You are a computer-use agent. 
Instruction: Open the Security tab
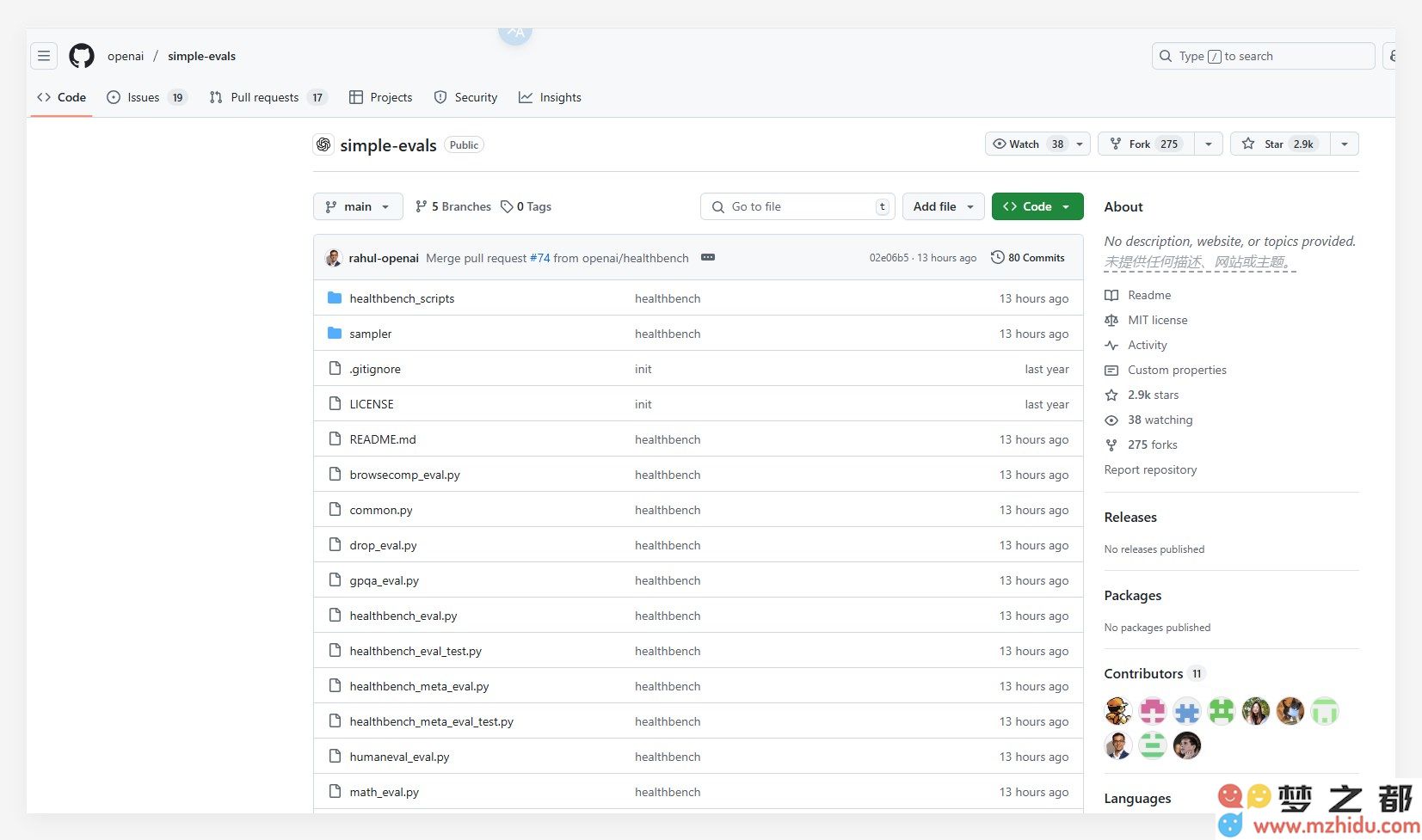coord(466,97)
